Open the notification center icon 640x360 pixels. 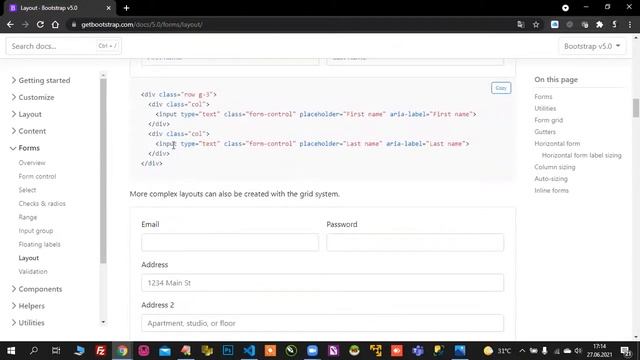(625, 351)
